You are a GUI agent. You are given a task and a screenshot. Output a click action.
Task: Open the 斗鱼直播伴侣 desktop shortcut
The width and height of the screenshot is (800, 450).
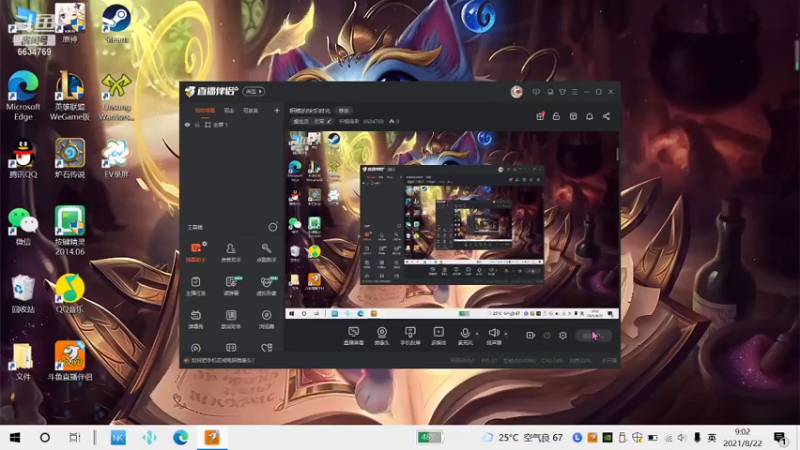coord(70,361)
